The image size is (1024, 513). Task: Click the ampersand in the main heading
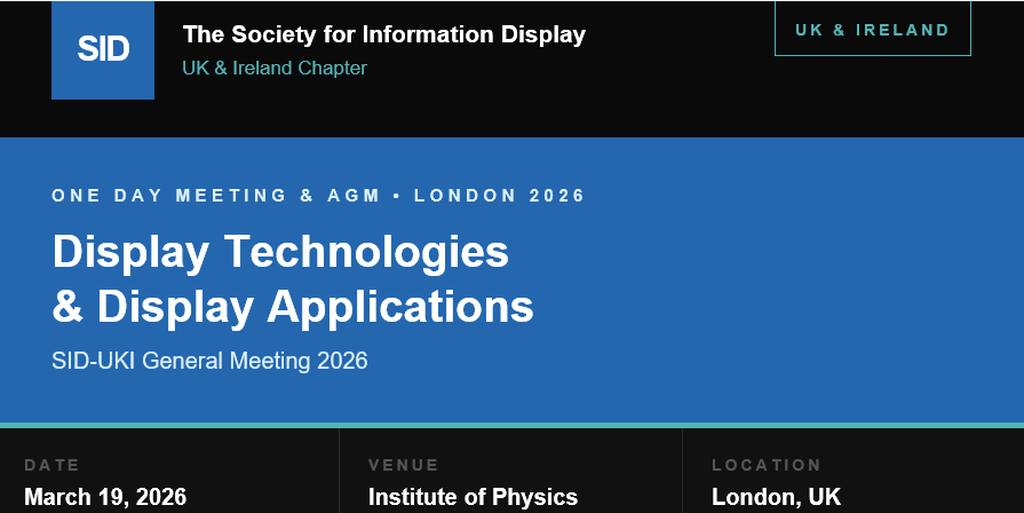[x=68, y=307]
